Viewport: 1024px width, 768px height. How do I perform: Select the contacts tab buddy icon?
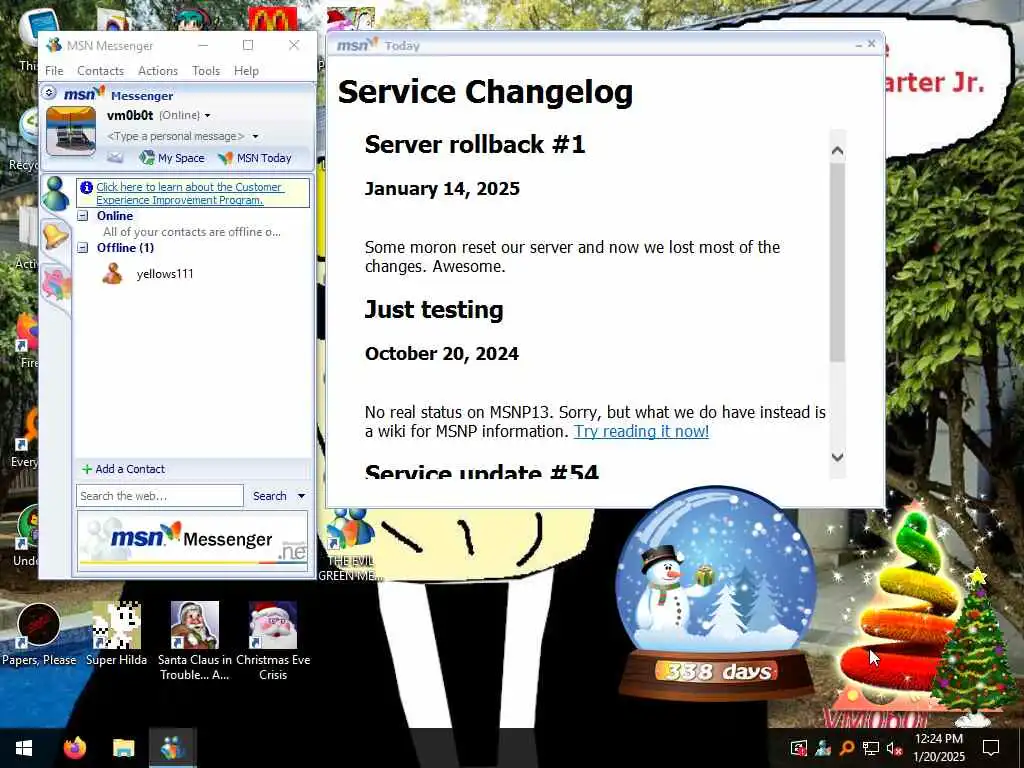(56, 194)
